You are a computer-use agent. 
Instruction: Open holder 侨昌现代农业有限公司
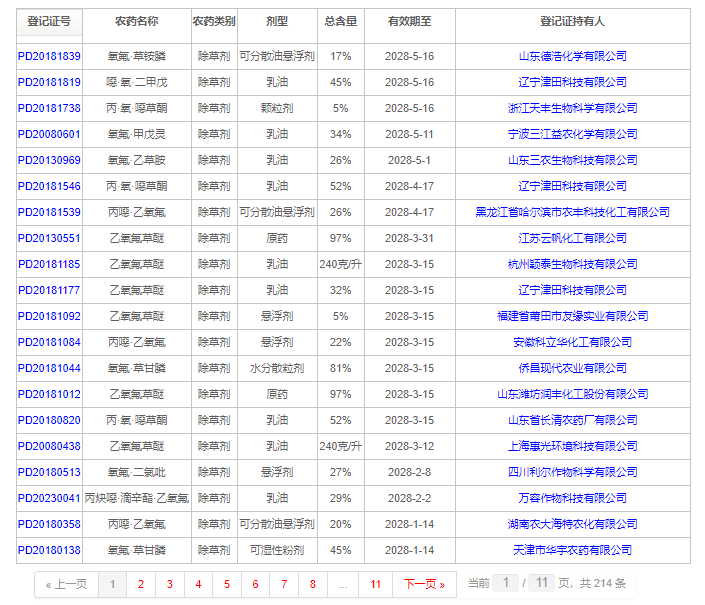[572, 368]
